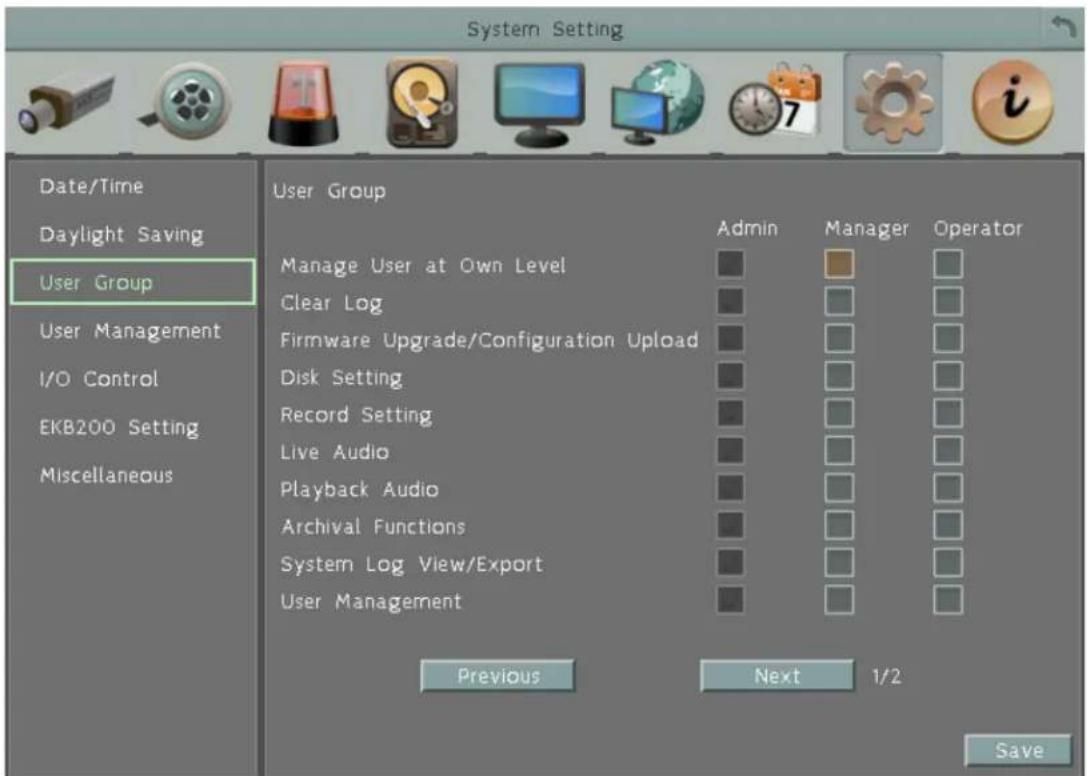
Task: Toggle Operator checkbox for Manage User at Own Level
Action: pos(948,264)
